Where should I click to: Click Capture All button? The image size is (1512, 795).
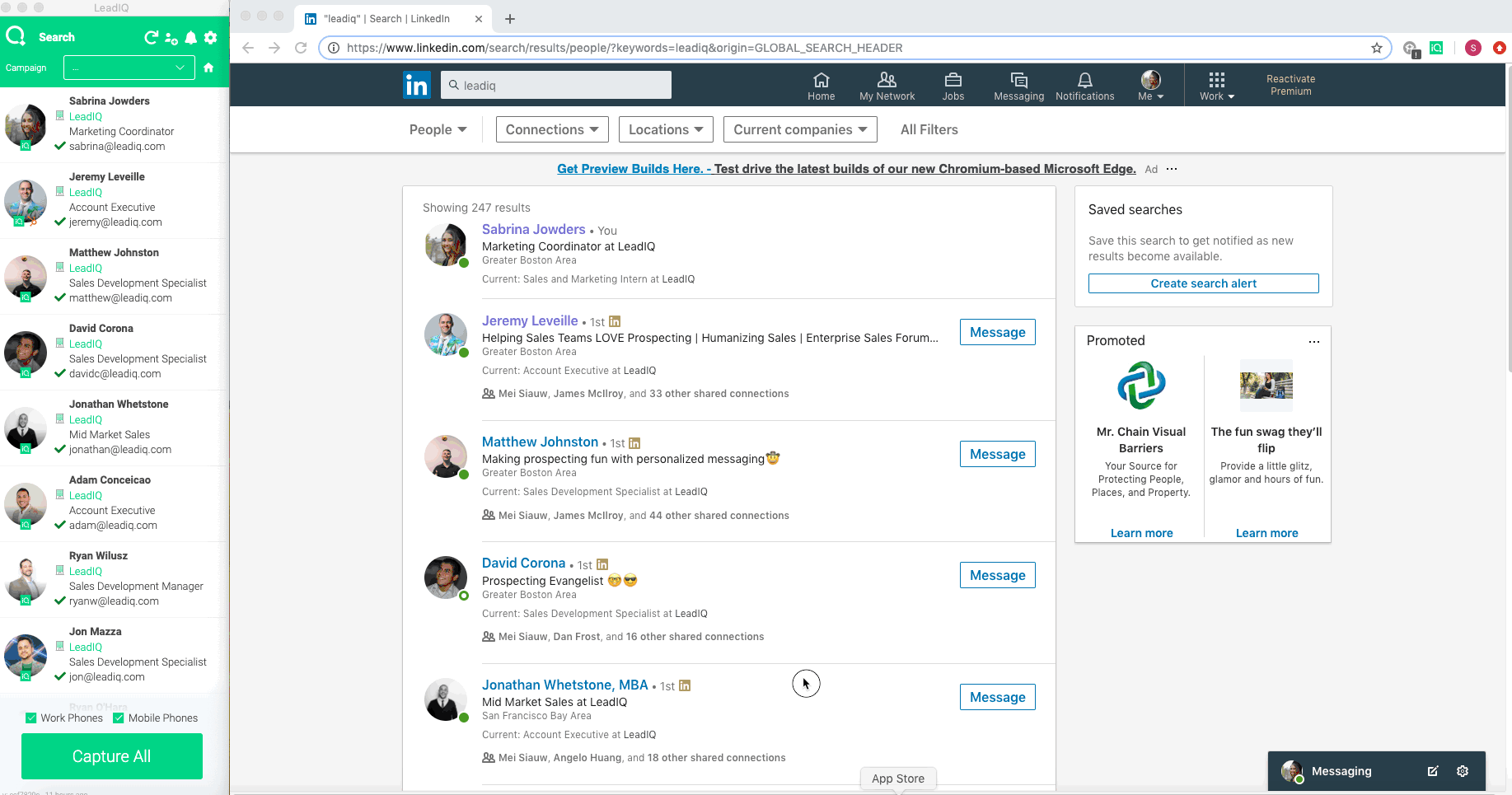tap(112, 756)
